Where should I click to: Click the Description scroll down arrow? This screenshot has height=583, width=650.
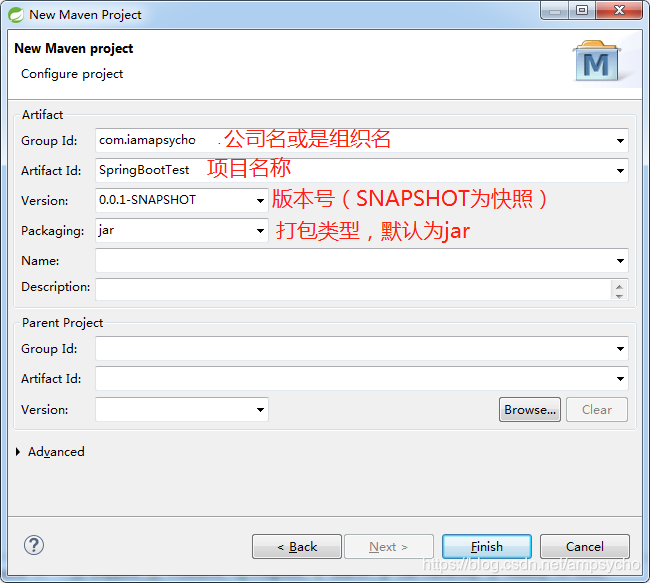pyautogui.click(x=619, y=296)
